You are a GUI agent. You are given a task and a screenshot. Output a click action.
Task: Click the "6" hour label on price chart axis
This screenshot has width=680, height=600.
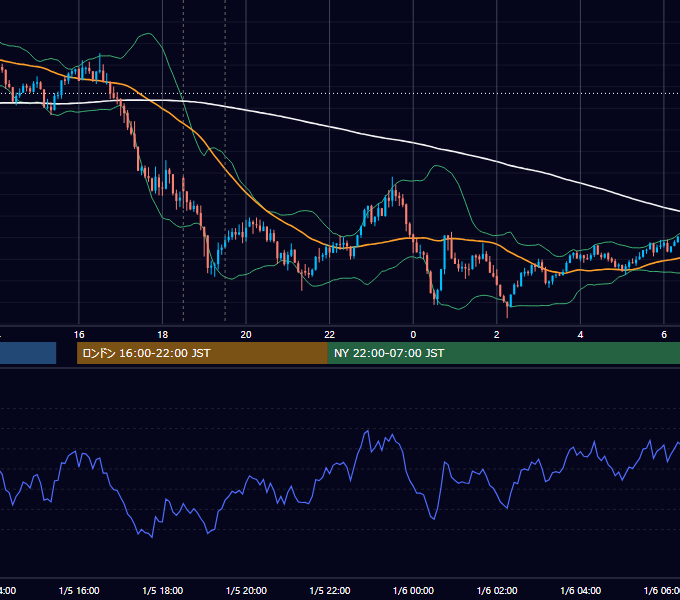coord(664,335)
